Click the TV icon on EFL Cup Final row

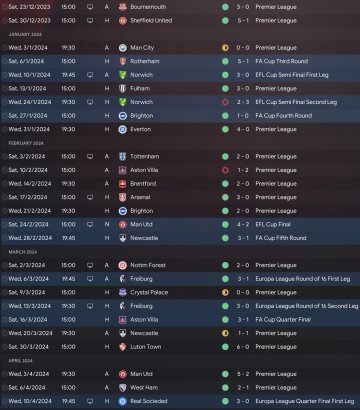[90, 225]
